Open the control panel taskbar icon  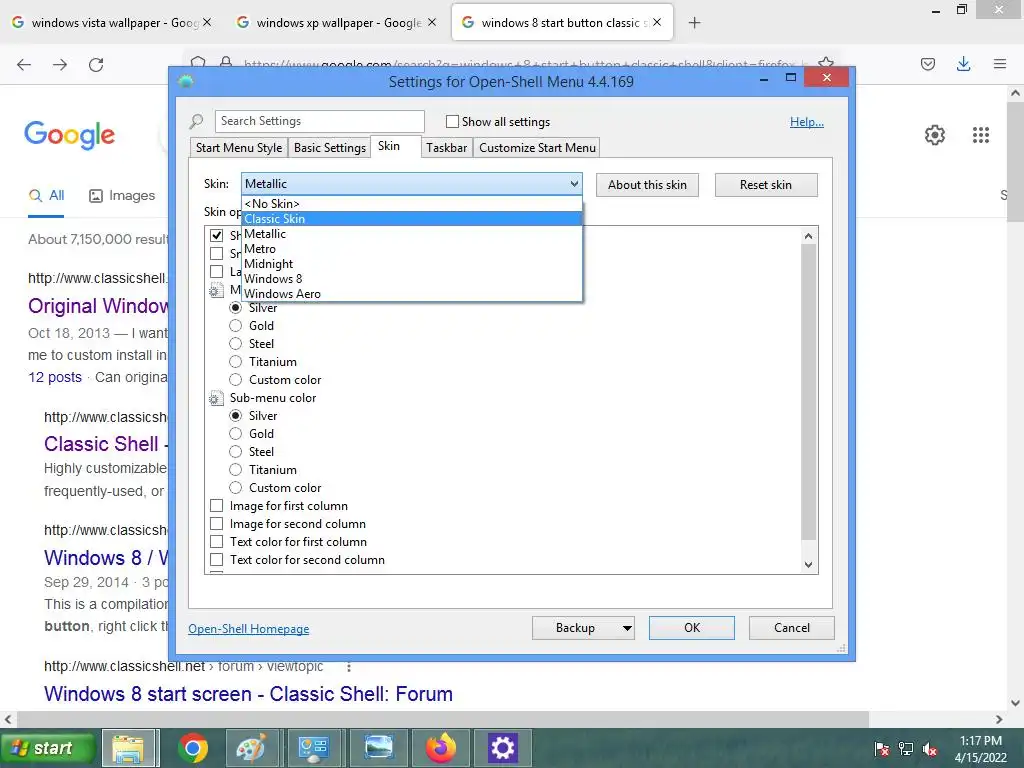point(313,748)
